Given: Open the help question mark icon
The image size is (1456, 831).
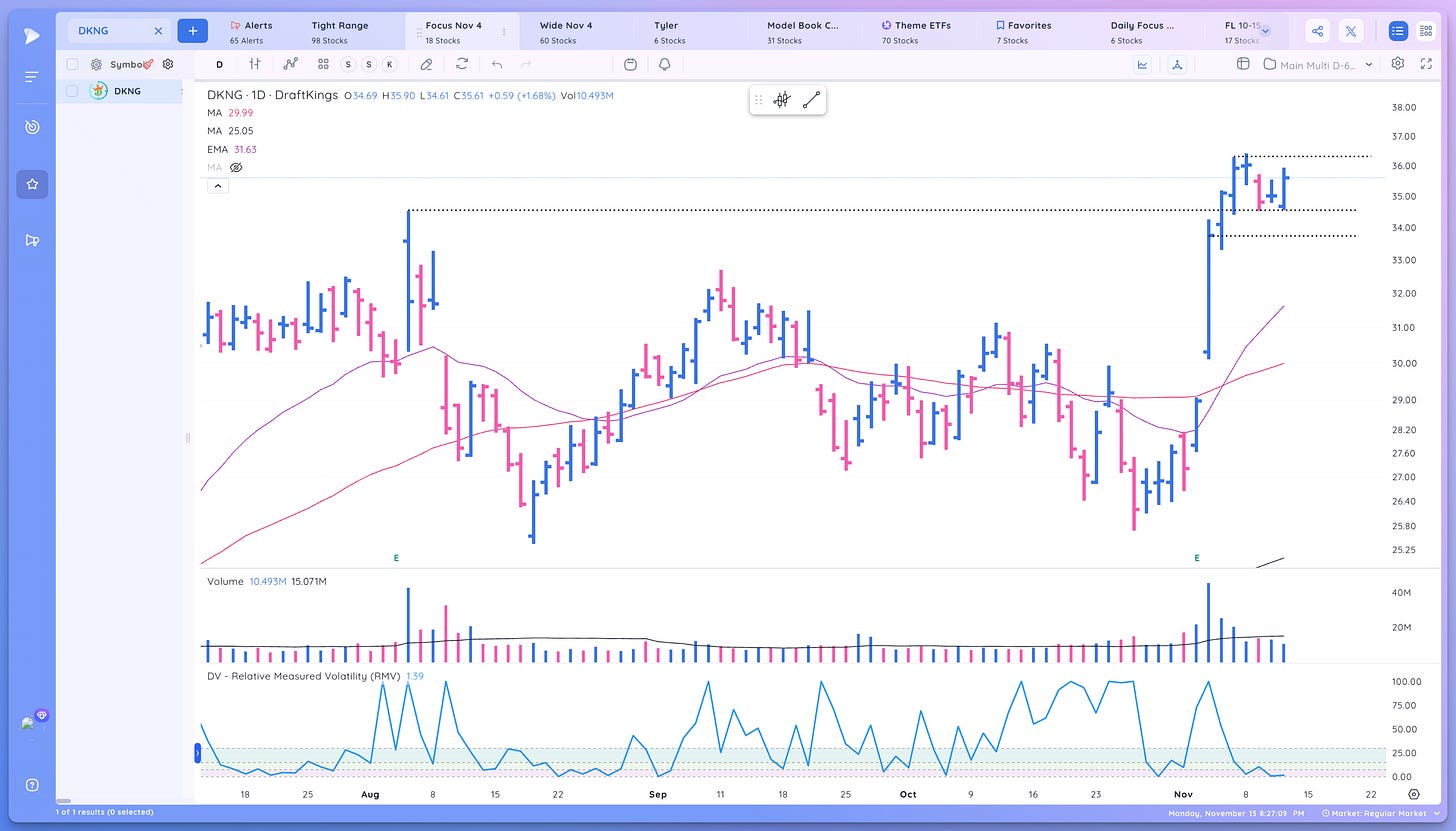Looking at the screenshot, I should (x=32, y=785).
